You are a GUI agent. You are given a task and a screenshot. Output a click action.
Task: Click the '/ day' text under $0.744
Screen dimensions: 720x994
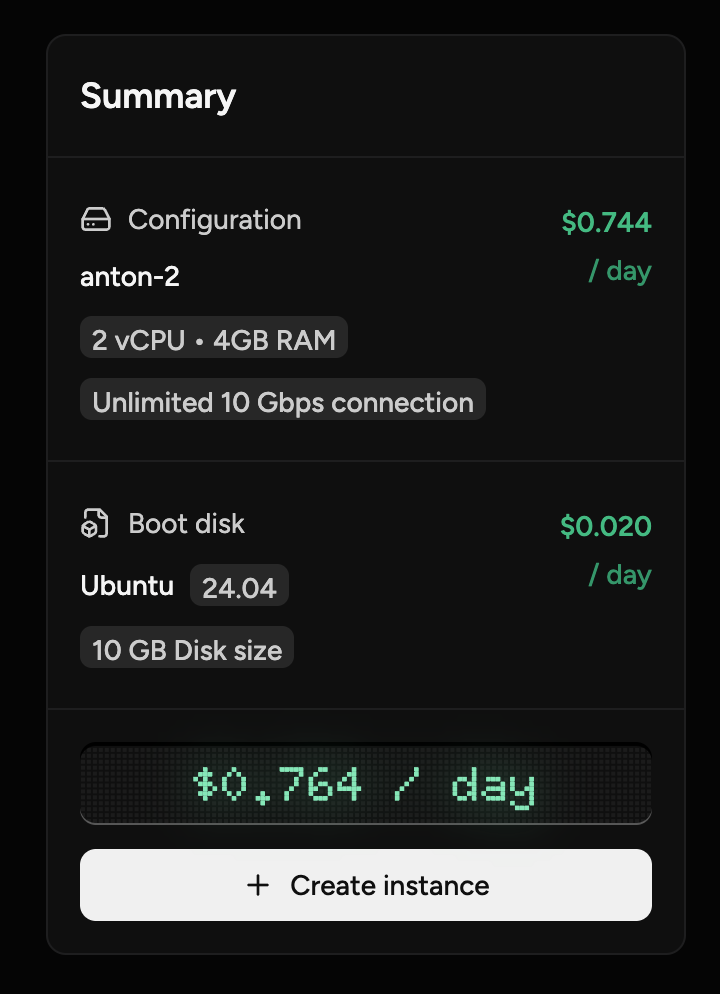pyautogui.click(x=620, y=271)
